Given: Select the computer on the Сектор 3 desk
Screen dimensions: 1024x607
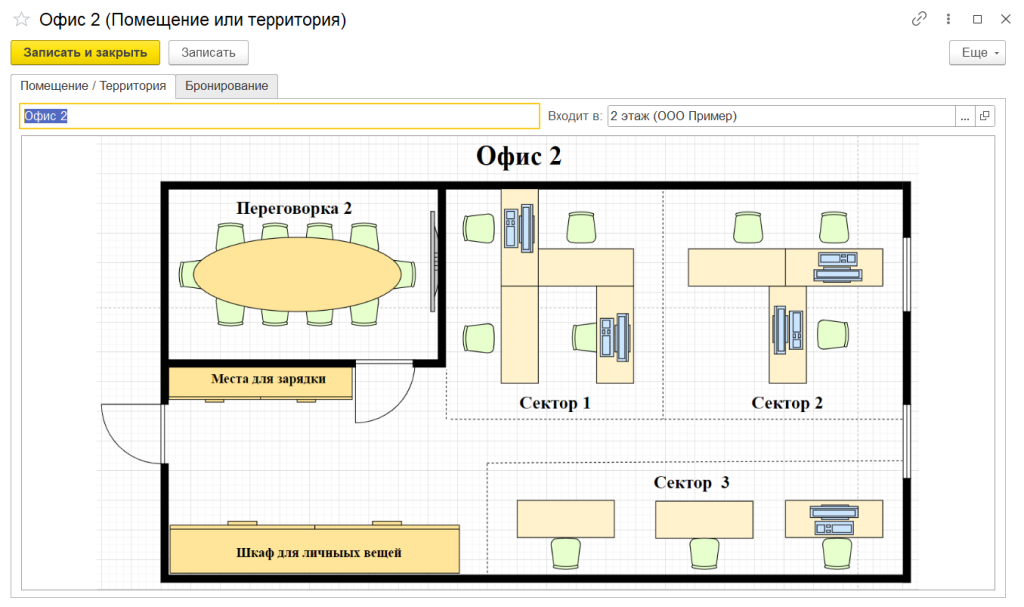Looking at the screenshot, I should point(833,519).
